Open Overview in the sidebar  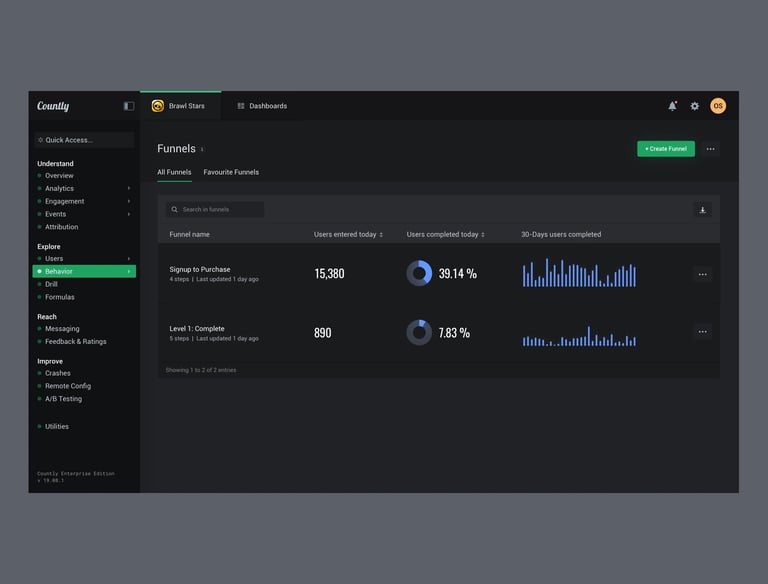point(59,175)
